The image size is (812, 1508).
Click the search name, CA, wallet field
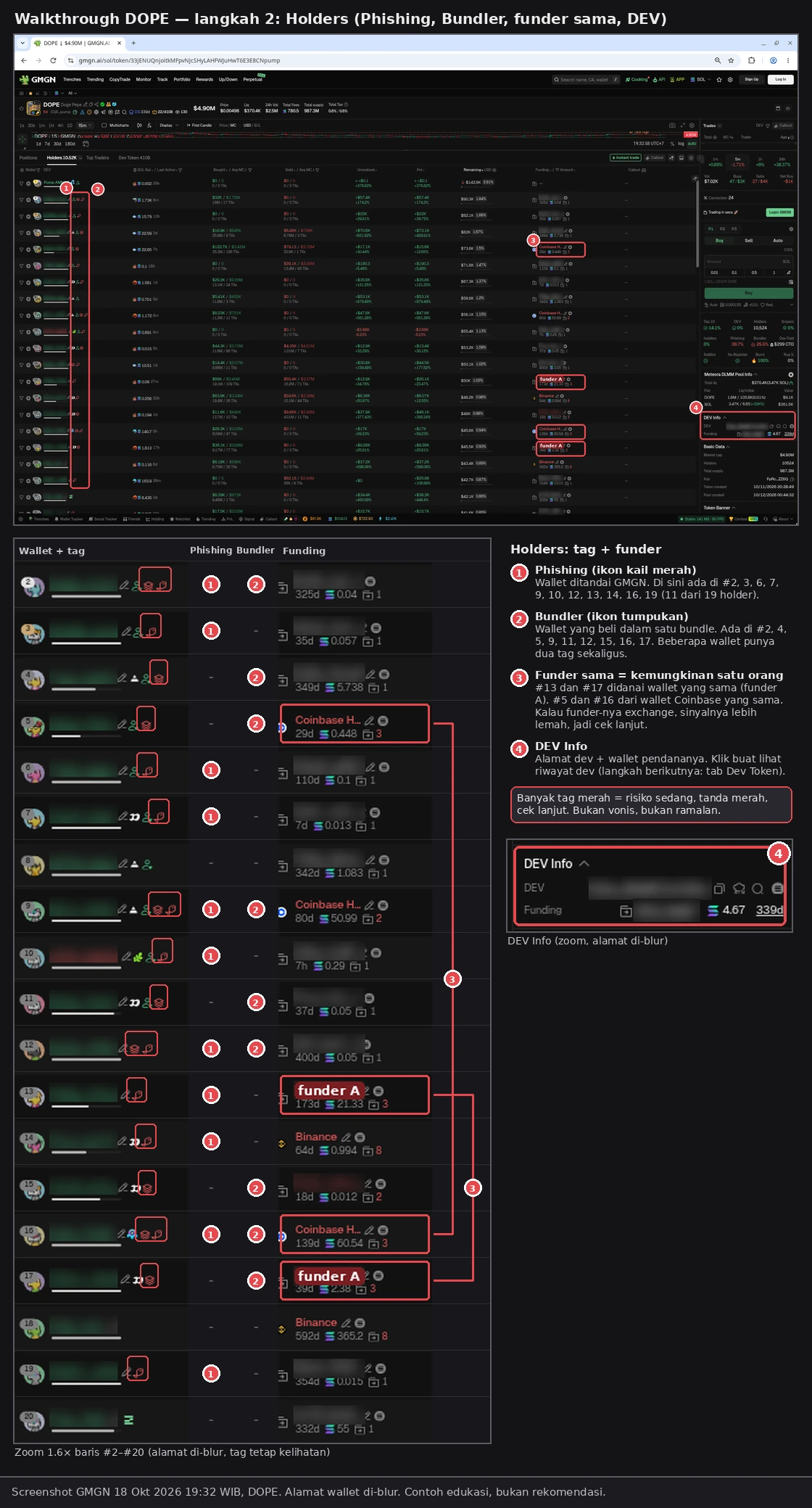pos(586,80)
